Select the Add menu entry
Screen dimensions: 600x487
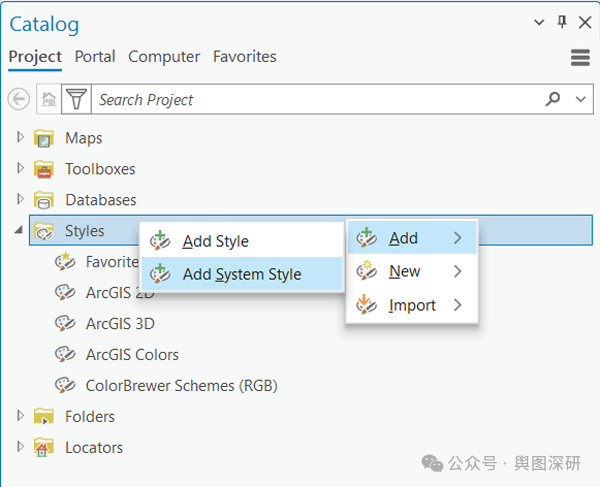[x=412, y=238]
